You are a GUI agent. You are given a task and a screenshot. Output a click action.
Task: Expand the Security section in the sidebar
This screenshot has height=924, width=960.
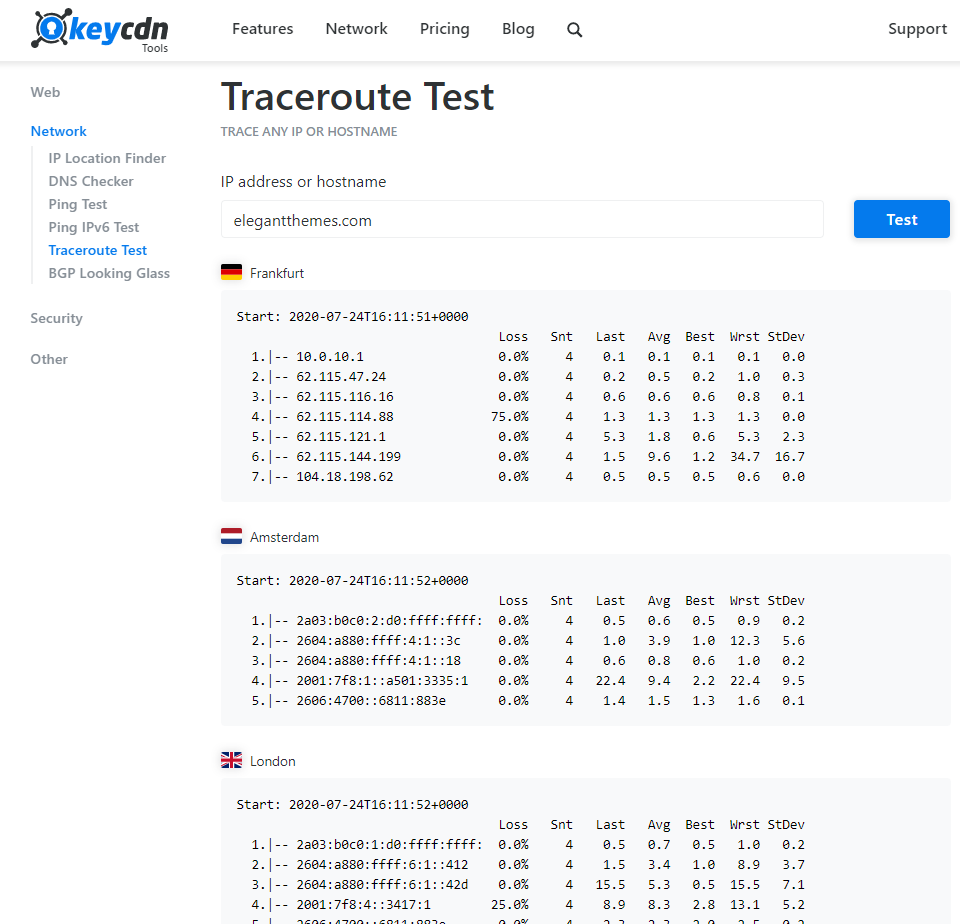56,318
